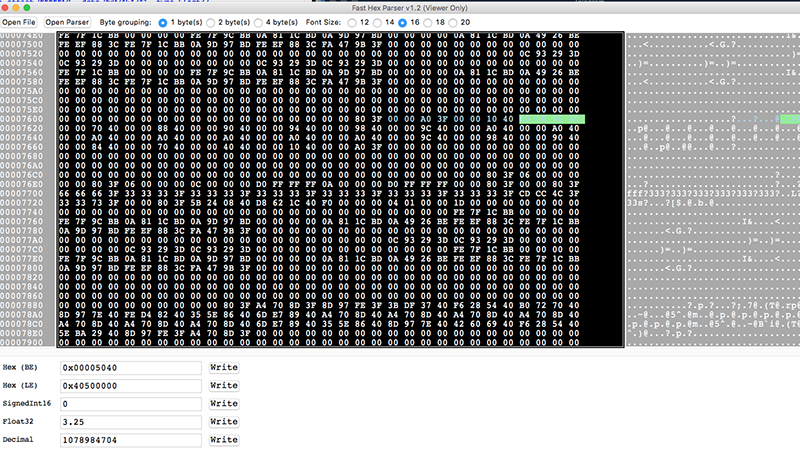Write the Hex (BE) value

coord(224,367)
